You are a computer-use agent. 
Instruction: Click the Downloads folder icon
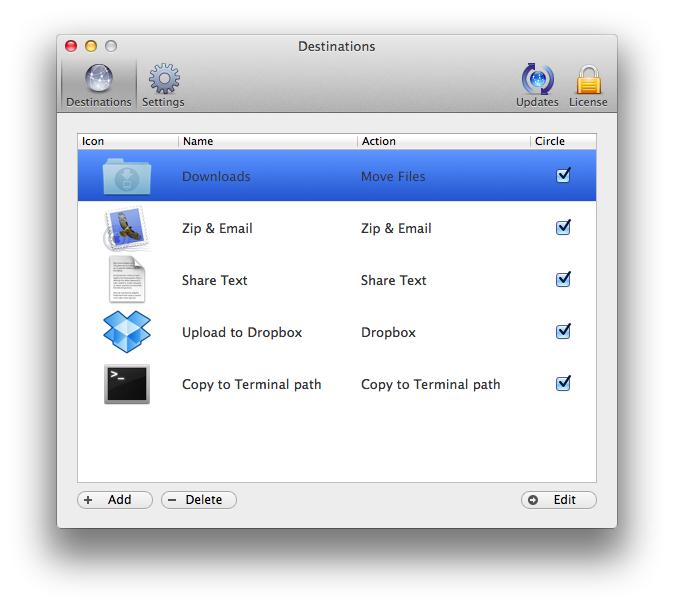127,176
